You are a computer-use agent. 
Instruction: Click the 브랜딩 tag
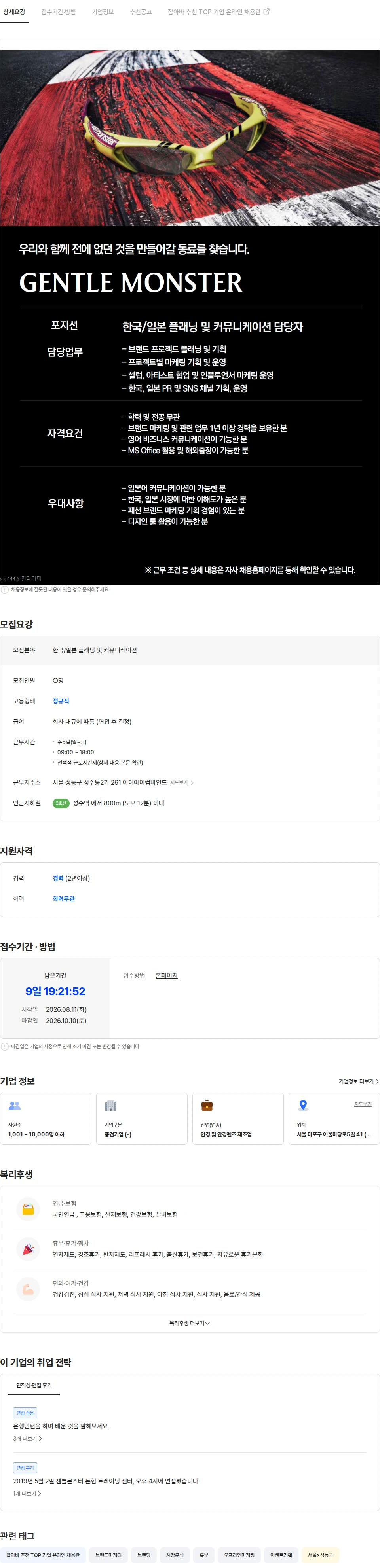point(144,1555)
